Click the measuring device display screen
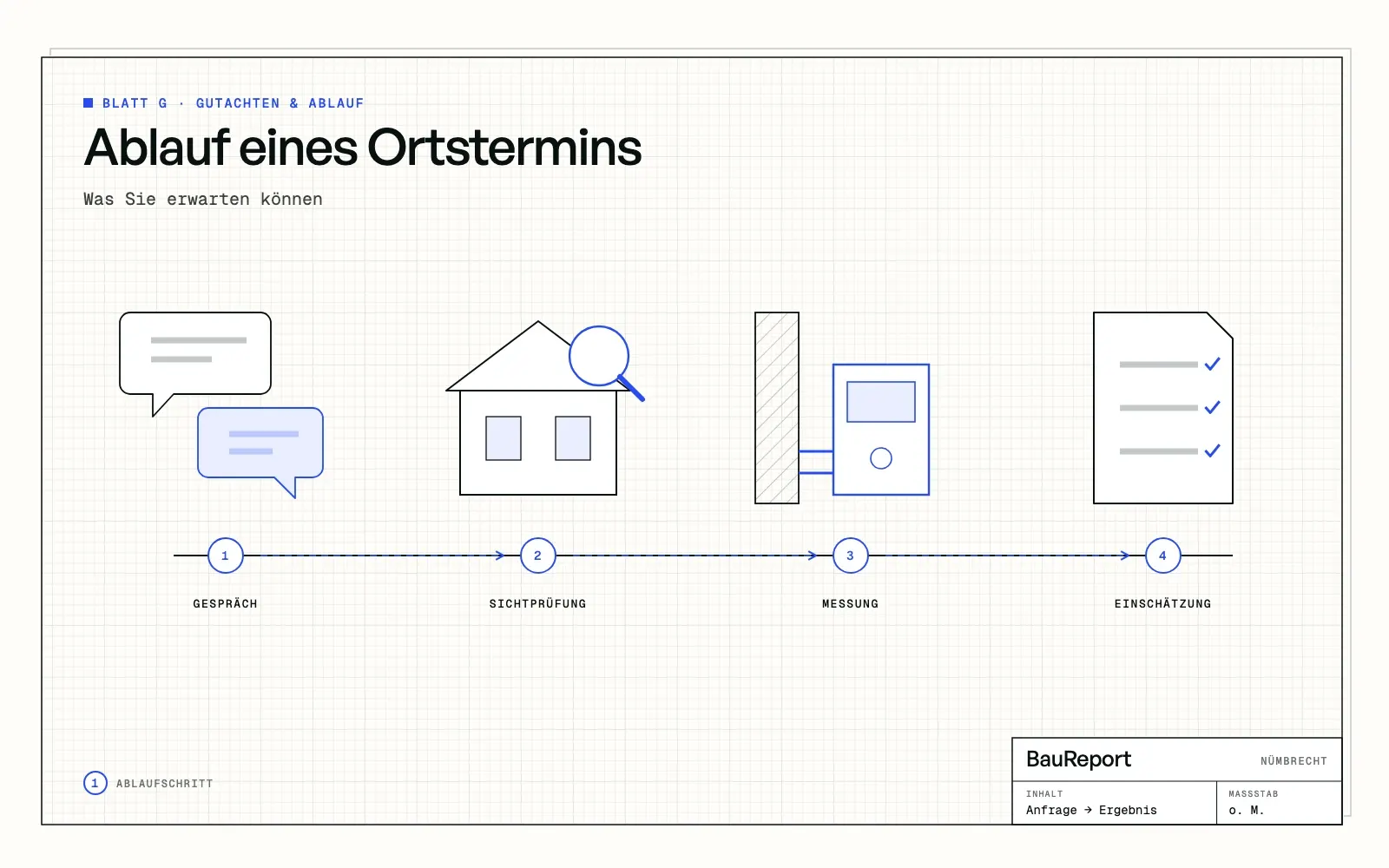Viewport: 1389px width, 868px height. click(881, 402)
